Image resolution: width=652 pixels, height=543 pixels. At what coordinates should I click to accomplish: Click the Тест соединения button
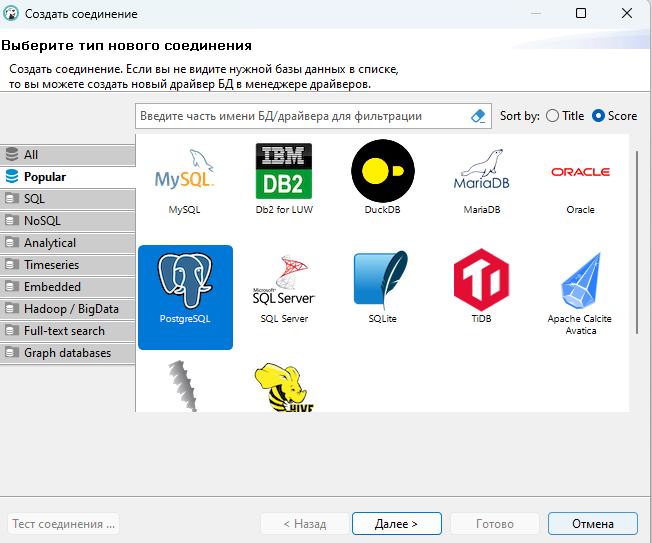(64, 523)
